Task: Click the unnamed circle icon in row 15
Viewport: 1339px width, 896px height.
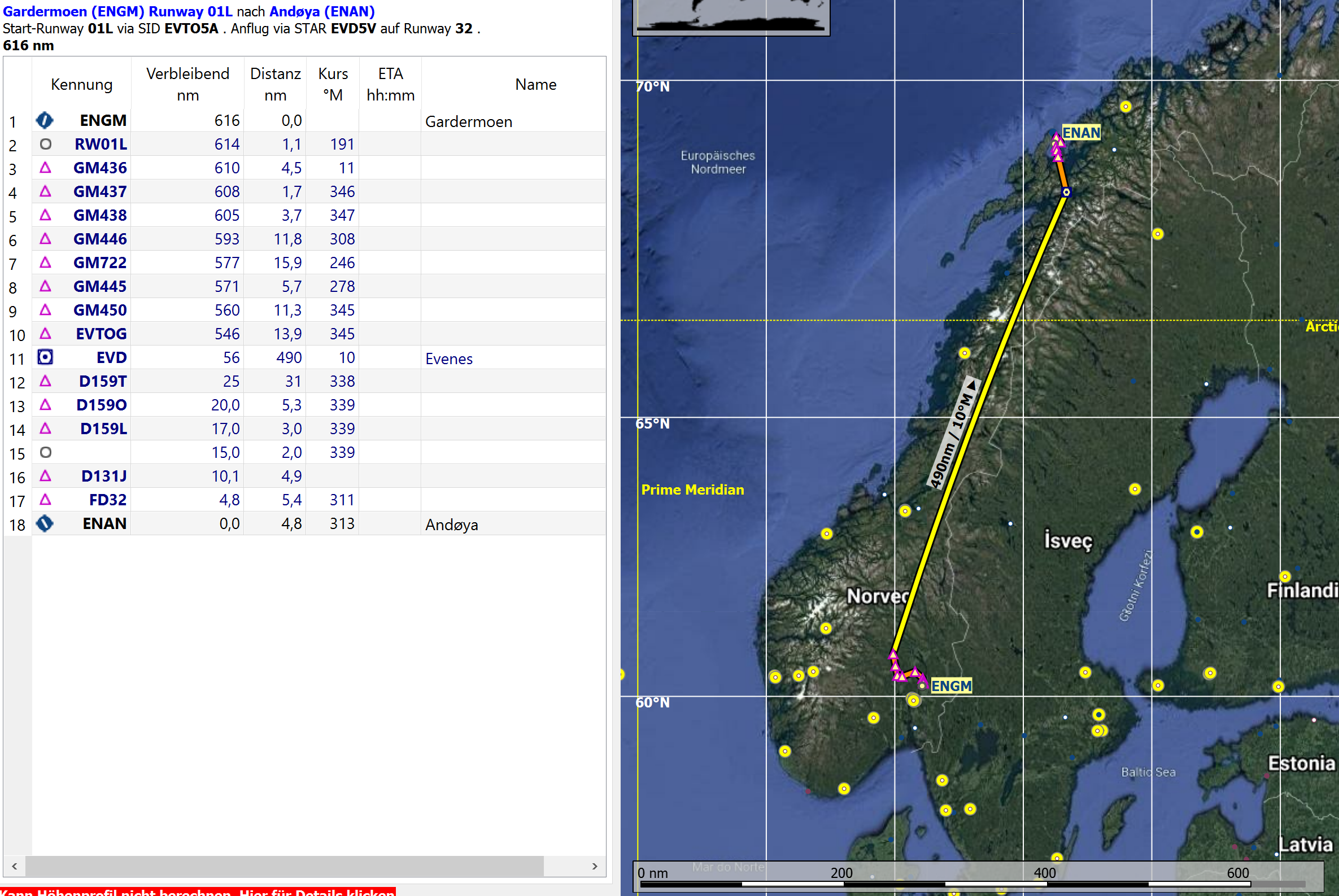Action: pyautogui.click(x=46, y=452)
